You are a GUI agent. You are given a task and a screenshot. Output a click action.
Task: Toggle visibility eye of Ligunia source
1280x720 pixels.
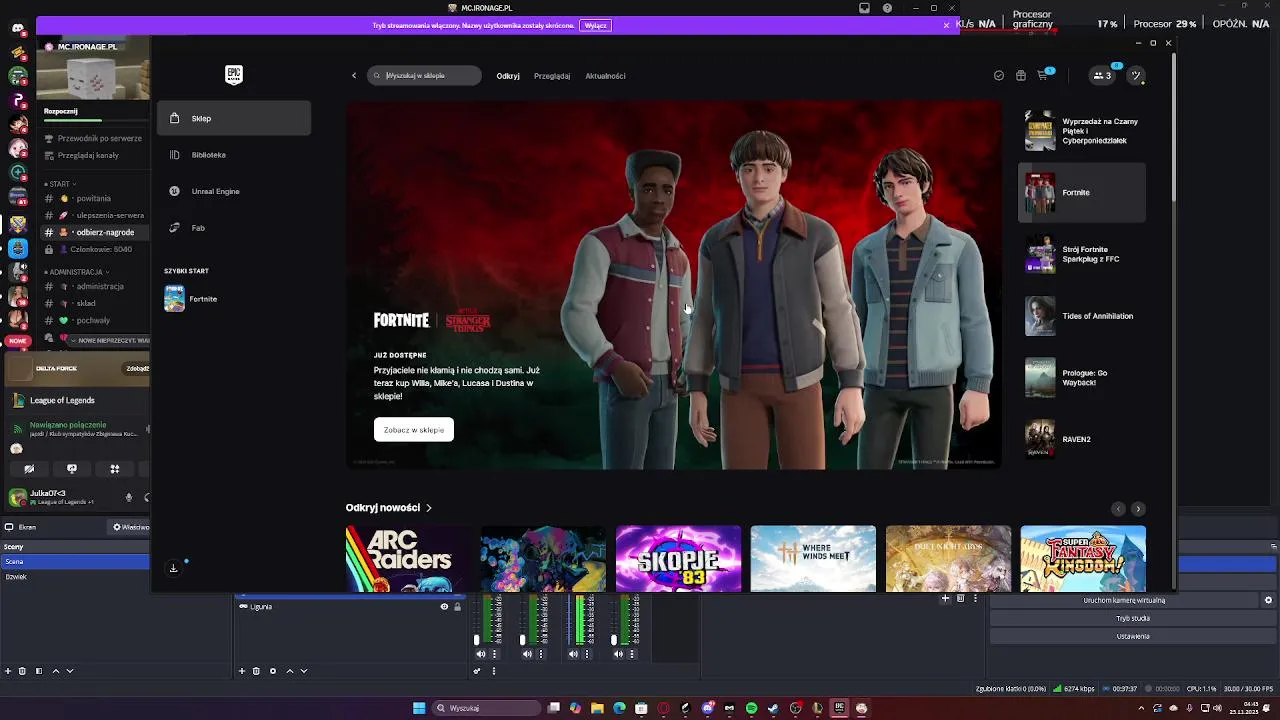click(x=444, y=607)
